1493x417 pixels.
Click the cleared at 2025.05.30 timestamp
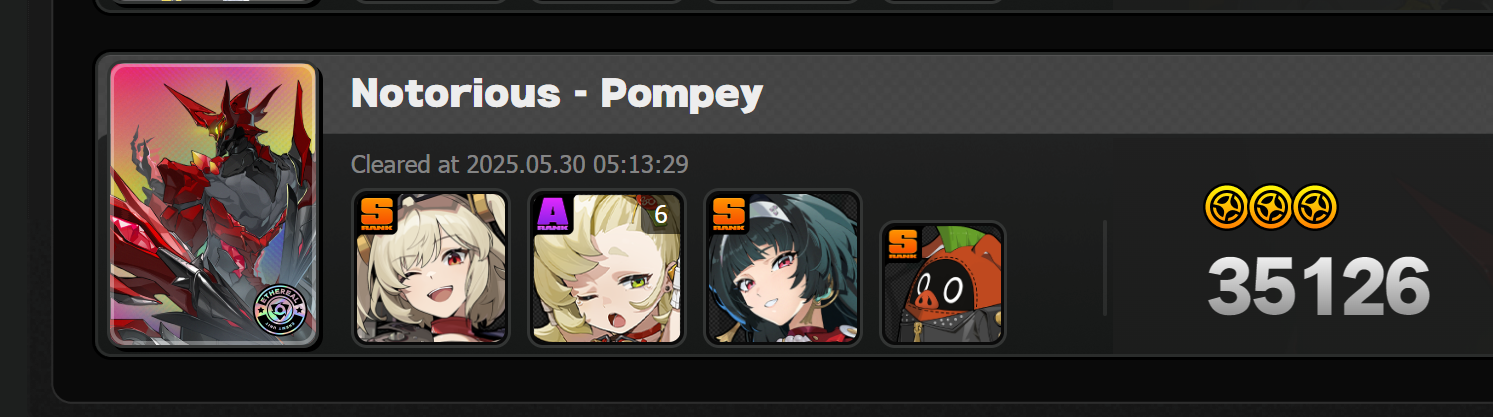pyautogui.click(x=520, y=163)
